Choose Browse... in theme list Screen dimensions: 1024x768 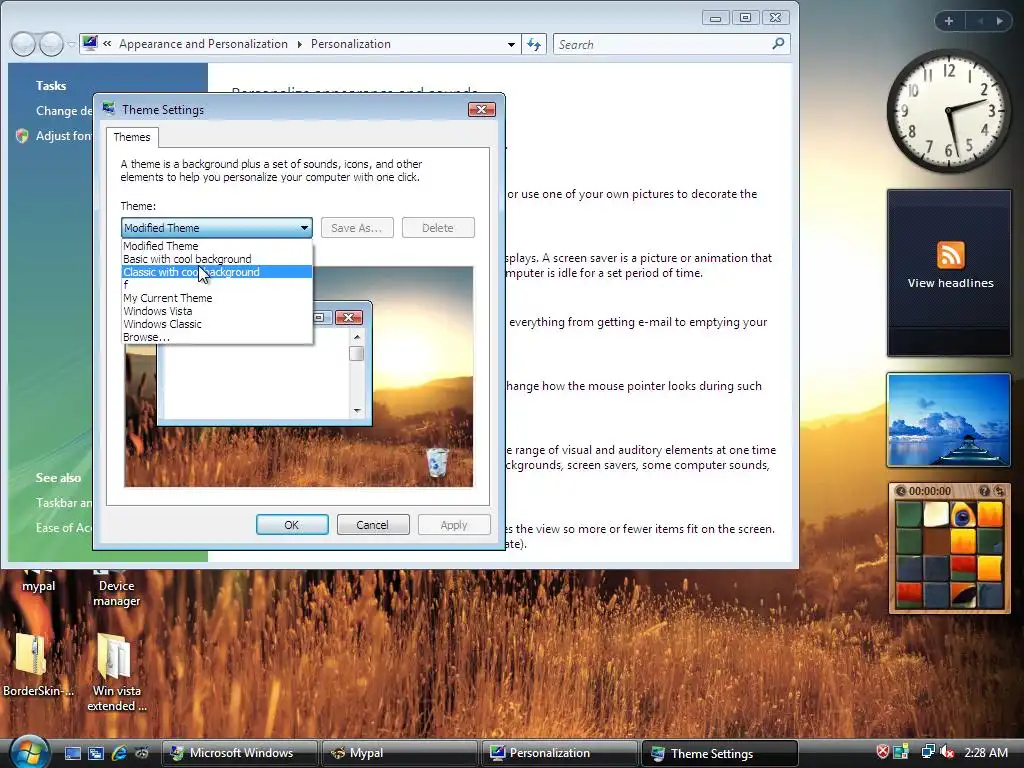pos(217,338)
